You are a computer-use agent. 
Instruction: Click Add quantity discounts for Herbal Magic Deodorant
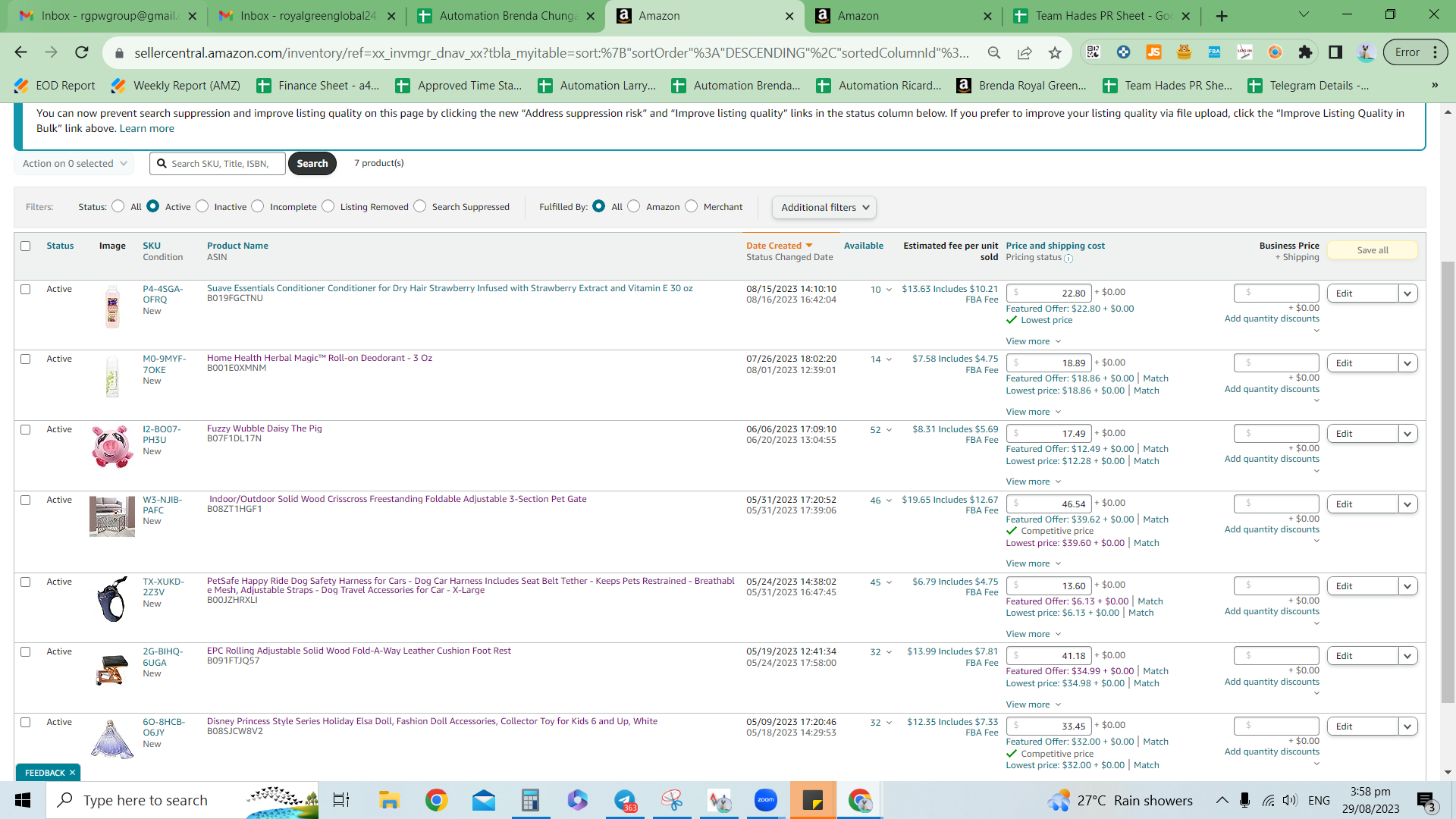(1272, 389)
